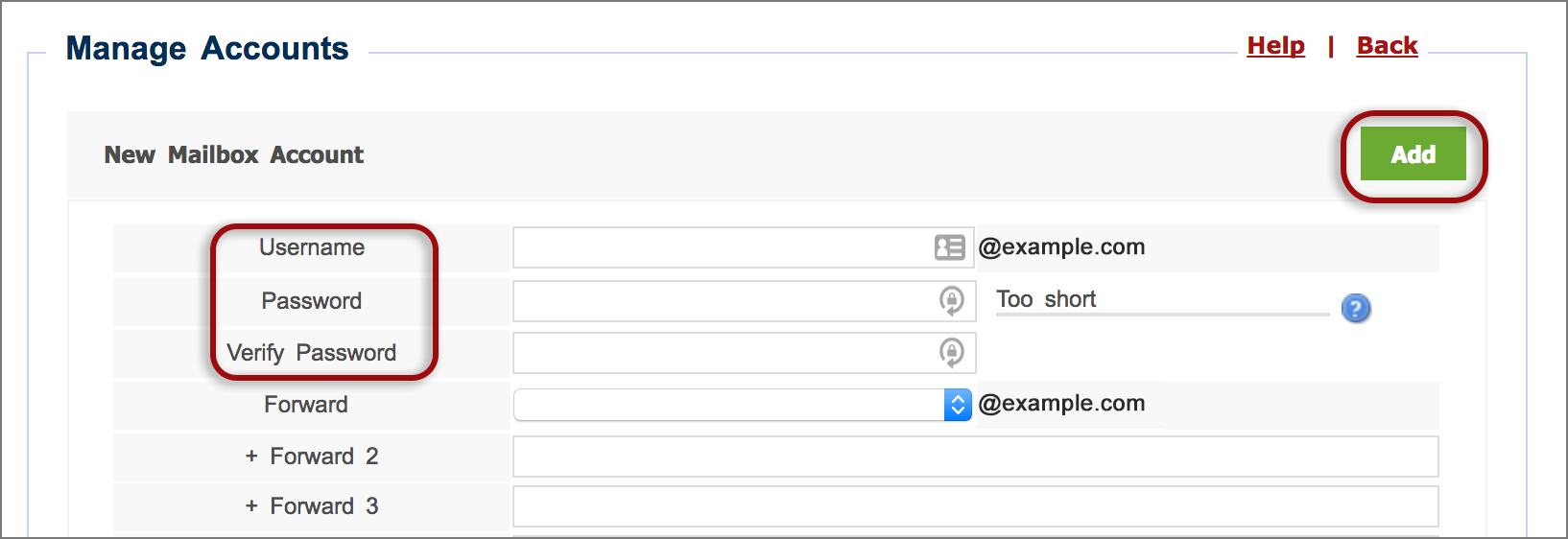The width and height of the screenshot is (1568, 539).
Task: Expand the plus sign beside Forward 2
Action: pyautogui.click(x=251, y=457)
